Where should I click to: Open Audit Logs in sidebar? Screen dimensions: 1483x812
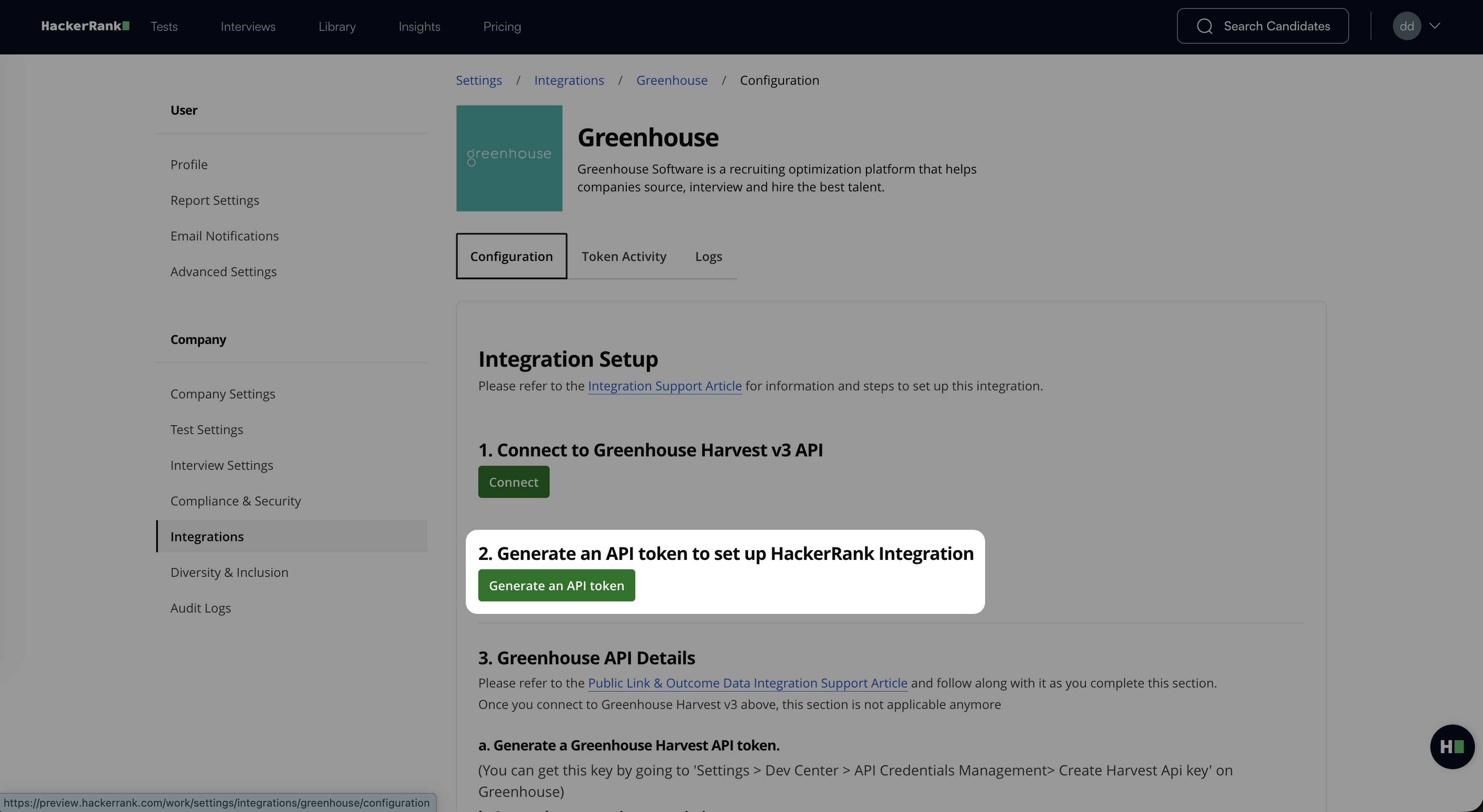point(200,608)
